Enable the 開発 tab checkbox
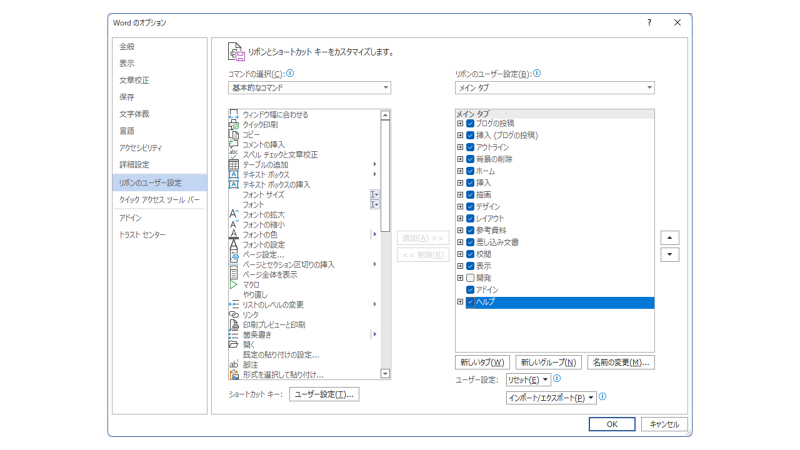The width and height of the screenshot is (800, 450). tap(470, 278)
